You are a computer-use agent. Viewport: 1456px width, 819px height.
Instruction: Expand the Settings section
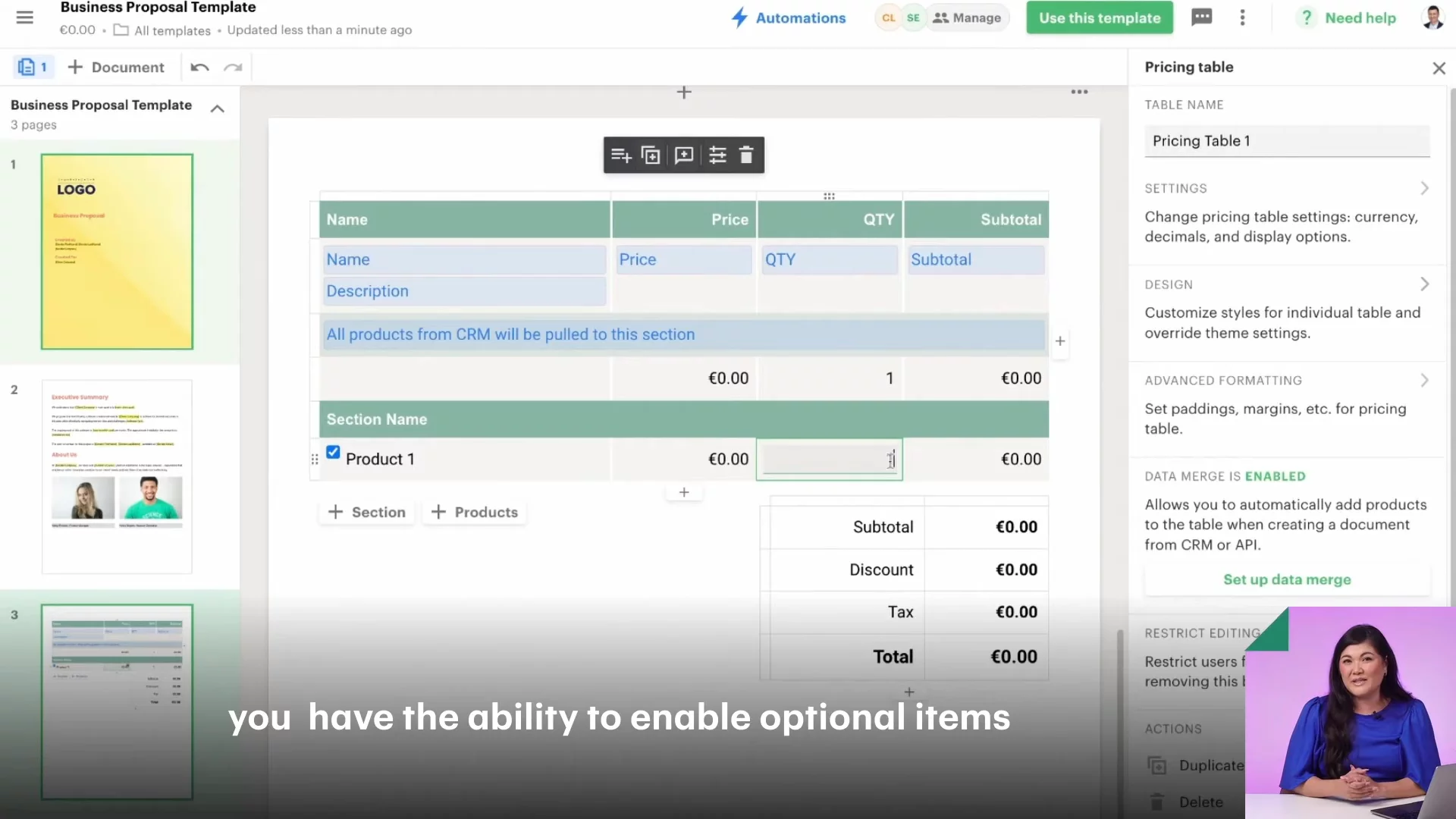click(1424, 188)
